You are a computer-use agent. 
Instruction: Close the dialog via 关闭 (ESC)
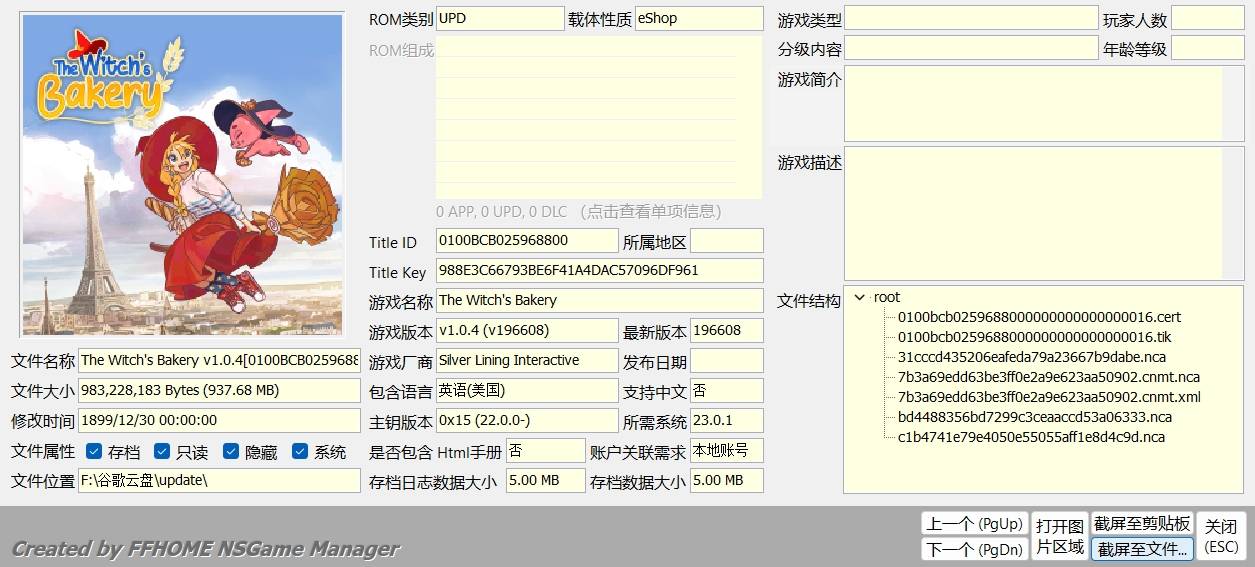1221,536
